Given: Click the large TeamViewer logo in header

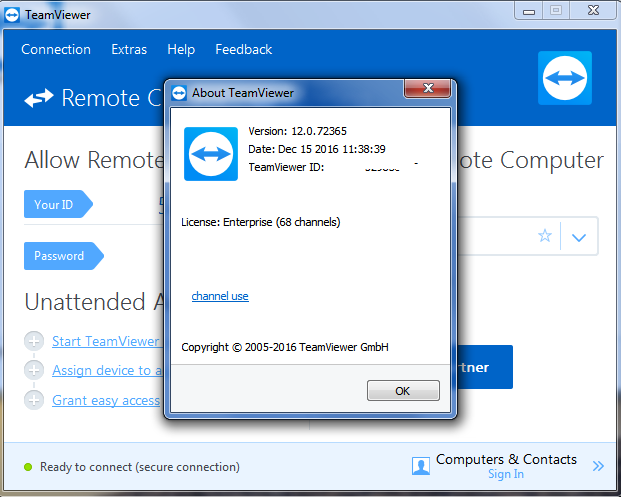Looking at the screenshot, I should point(564,78).
